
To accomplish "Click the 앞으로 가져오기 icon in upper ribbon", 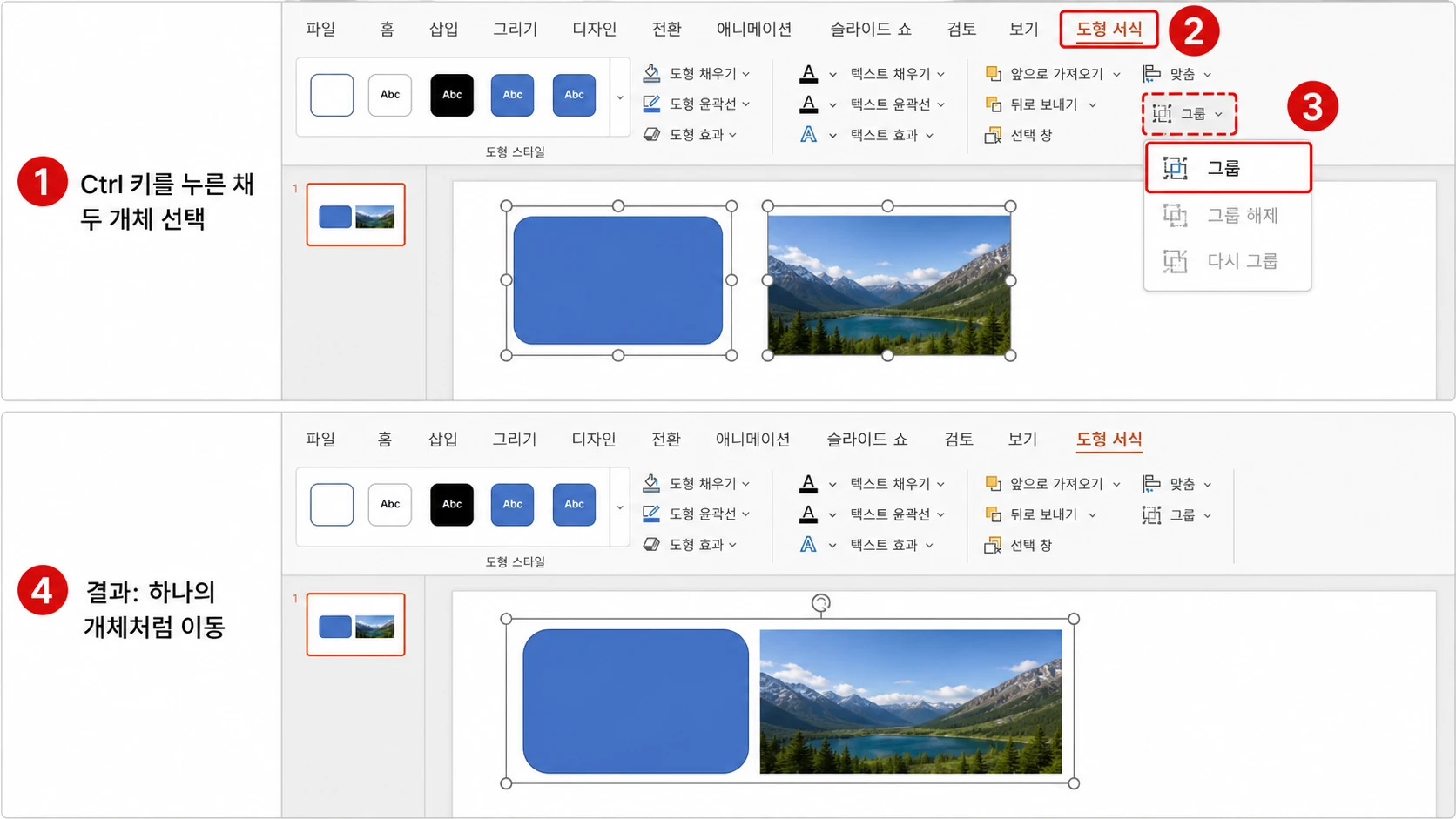I will (993, 74).
